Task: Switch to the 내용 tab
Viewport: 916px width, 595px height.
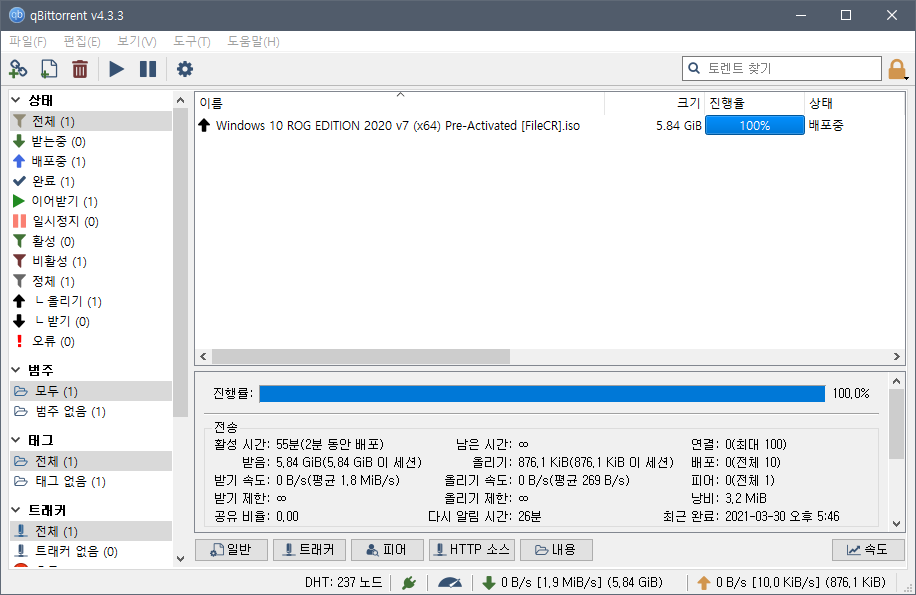Action: pos(556,549)
